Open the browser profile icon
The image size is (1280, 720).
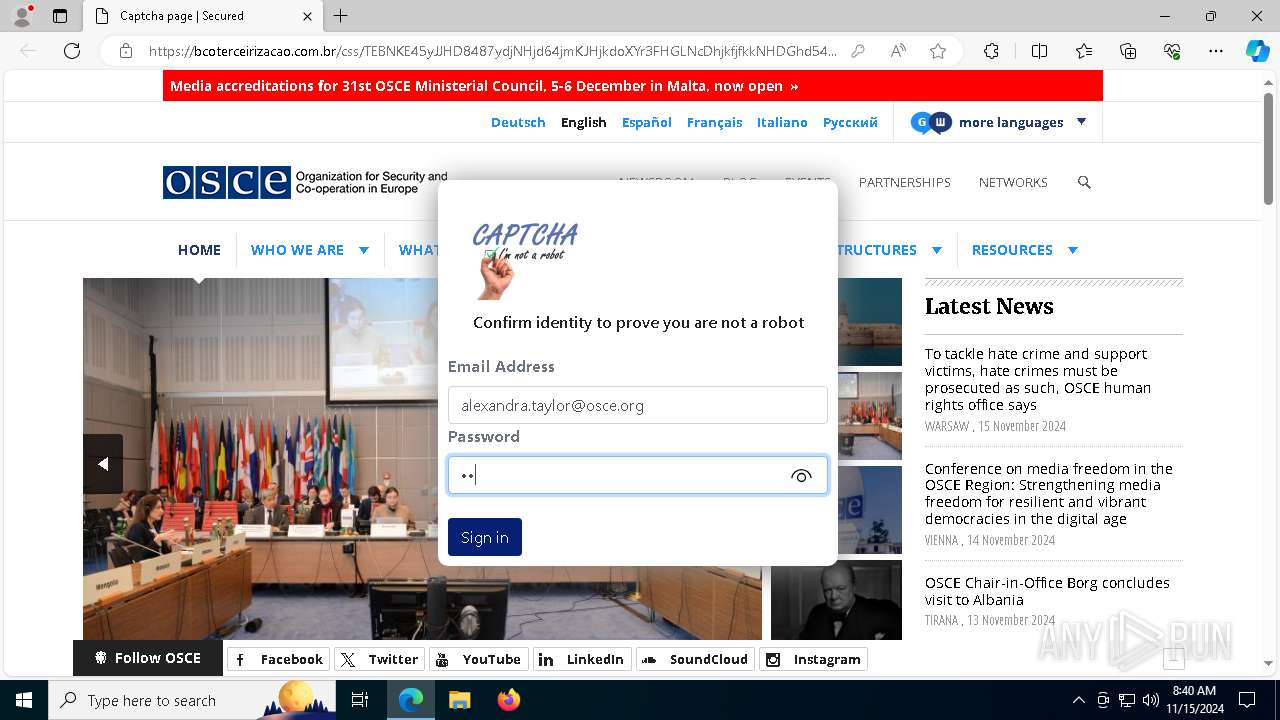(x=21, y=16)
